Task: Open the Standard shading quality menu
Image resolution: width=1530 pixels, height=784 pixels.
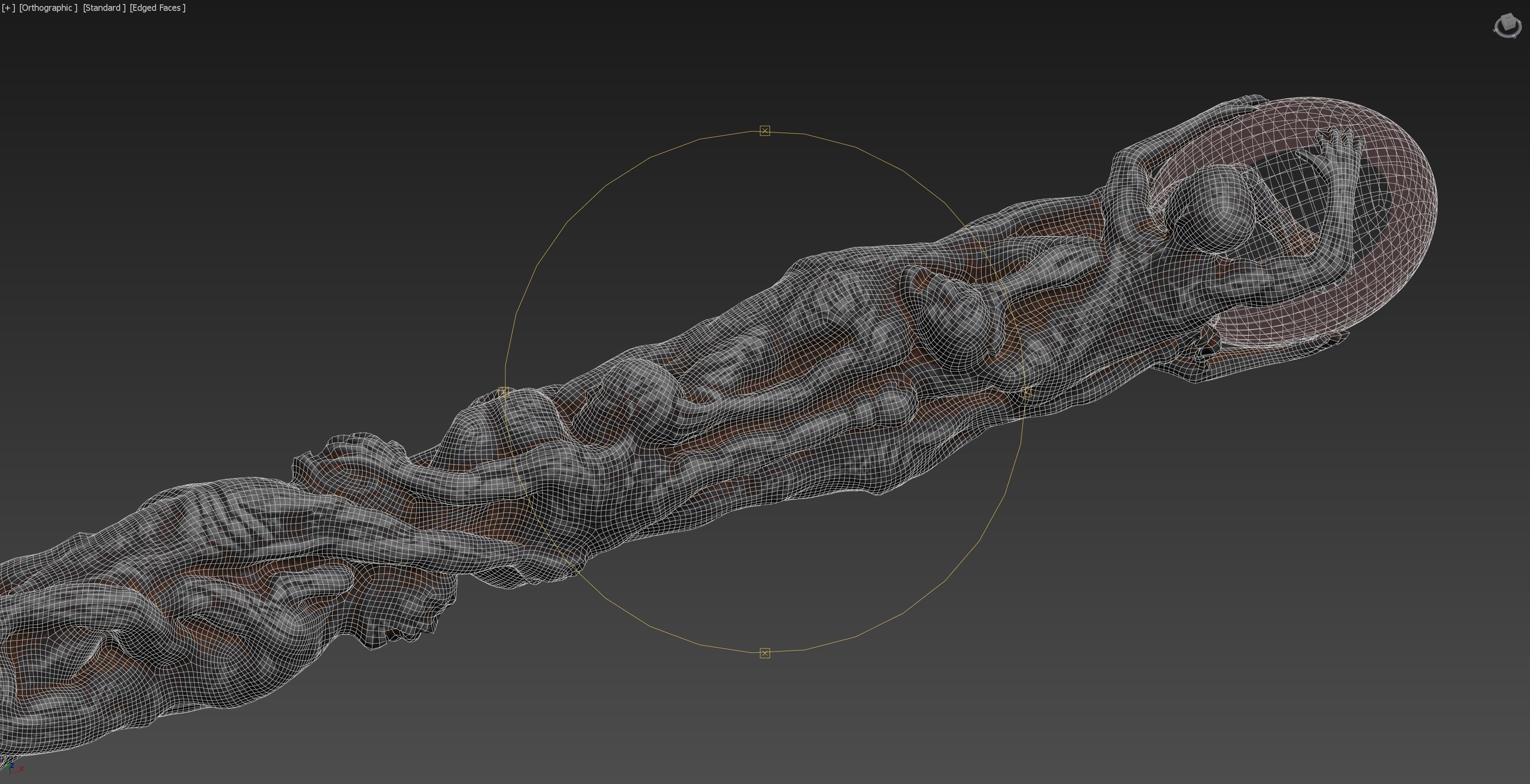Action: 104,8
